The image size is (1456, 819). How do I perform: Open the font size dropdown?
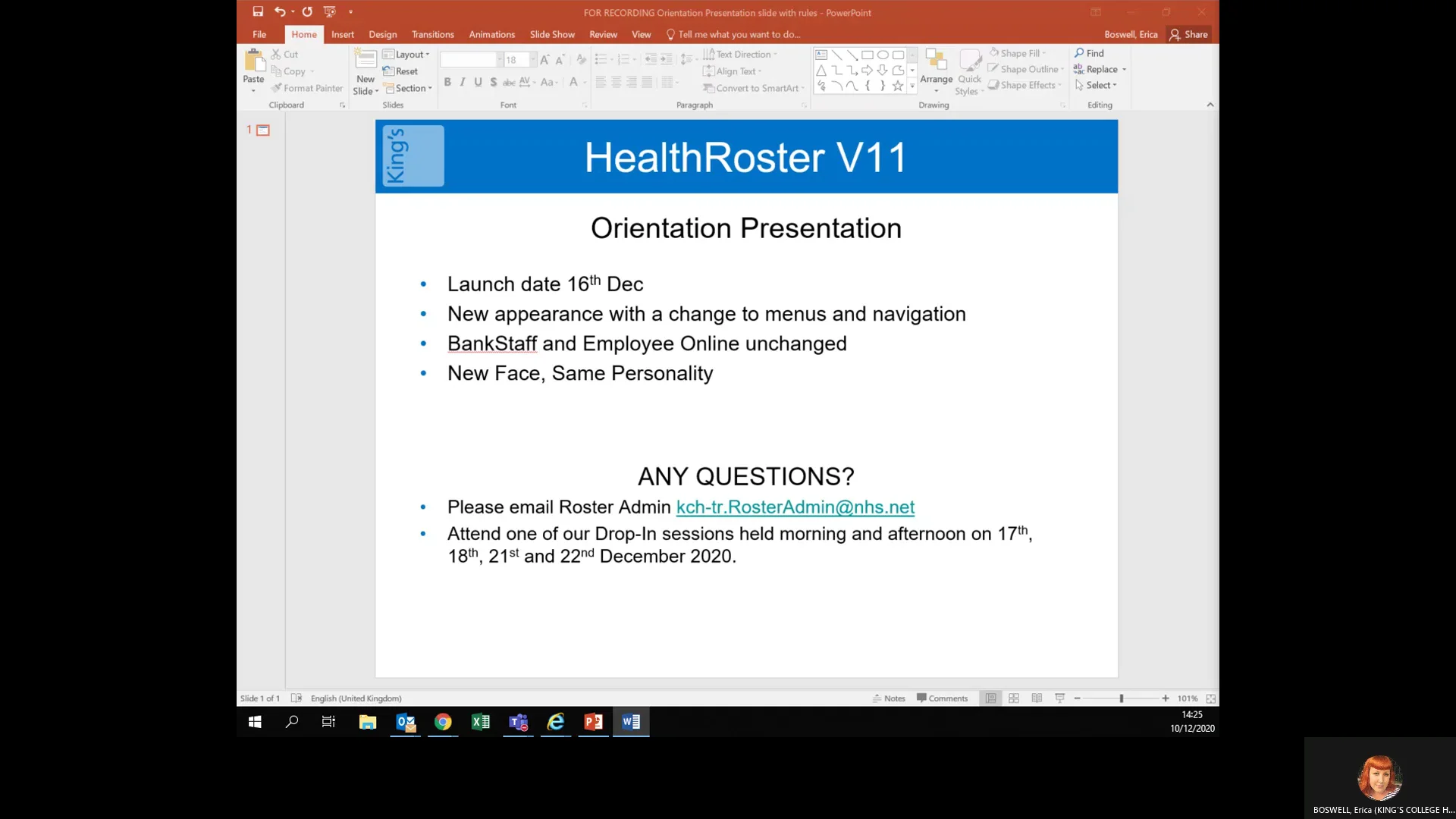[x=533, y=60]
